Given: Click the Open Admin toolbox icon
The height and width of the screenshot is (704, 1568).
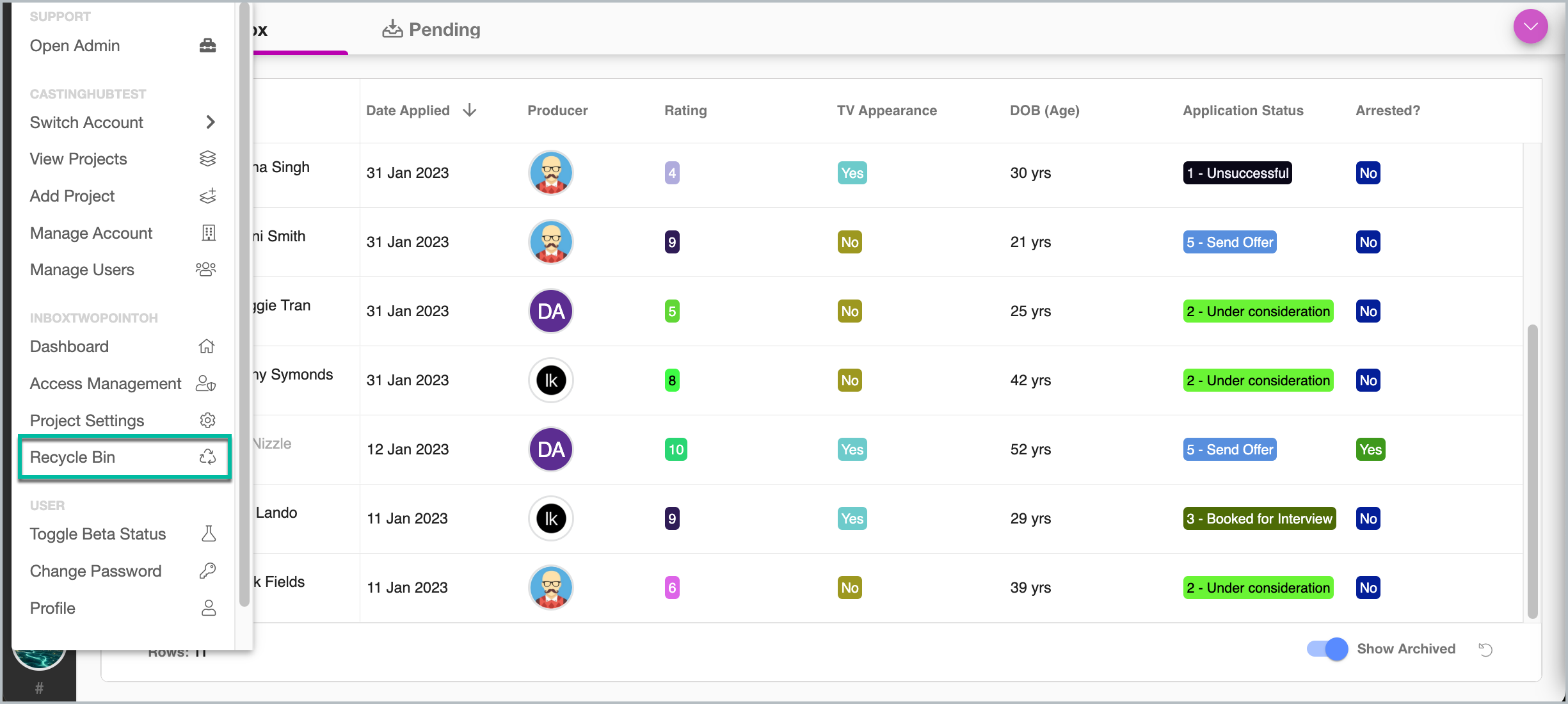Looking at the screenshot, I should coord(207,45).
